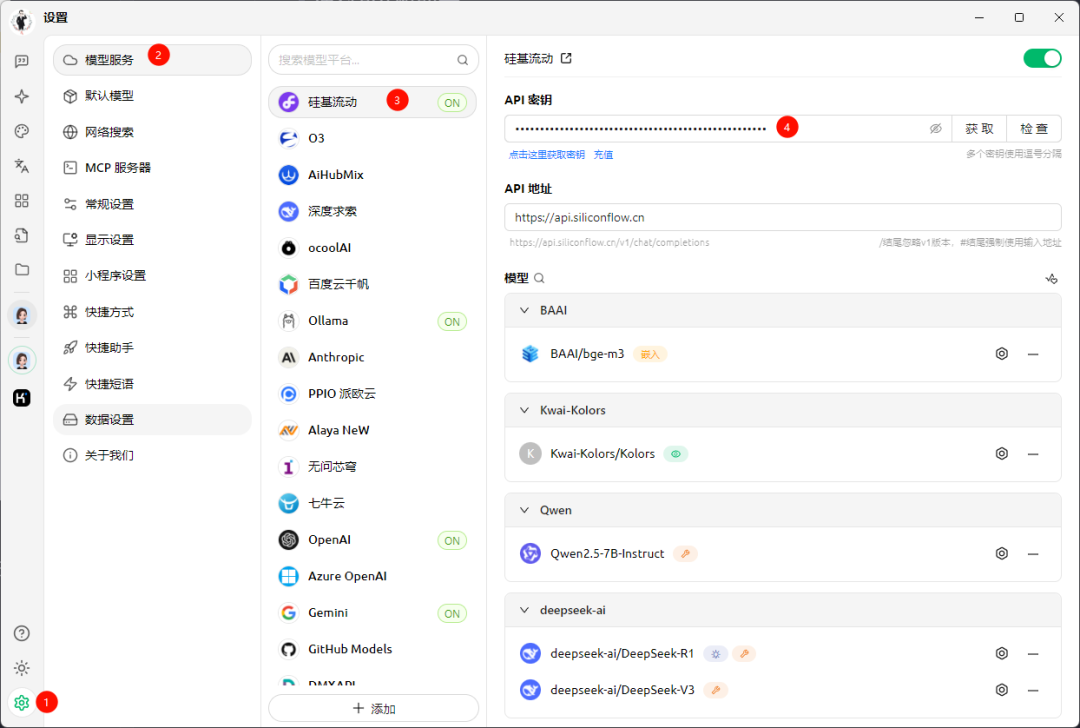Remove the DeepSeek-V3 model
1080x728 pixels.
[1032, 690]
